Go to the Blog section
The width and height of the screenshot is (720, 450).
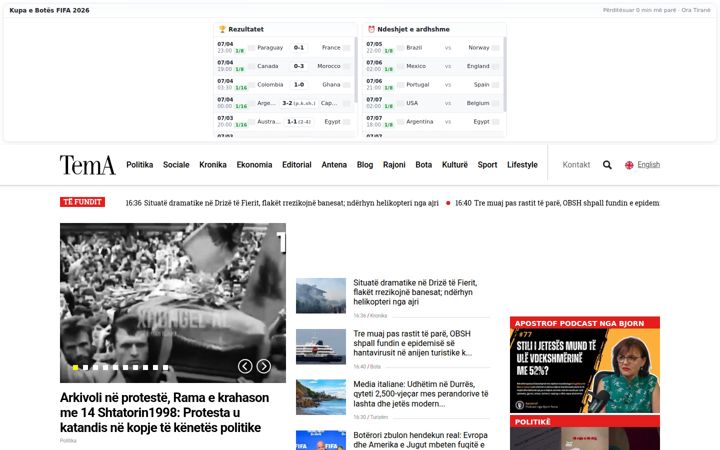point(365,165)
